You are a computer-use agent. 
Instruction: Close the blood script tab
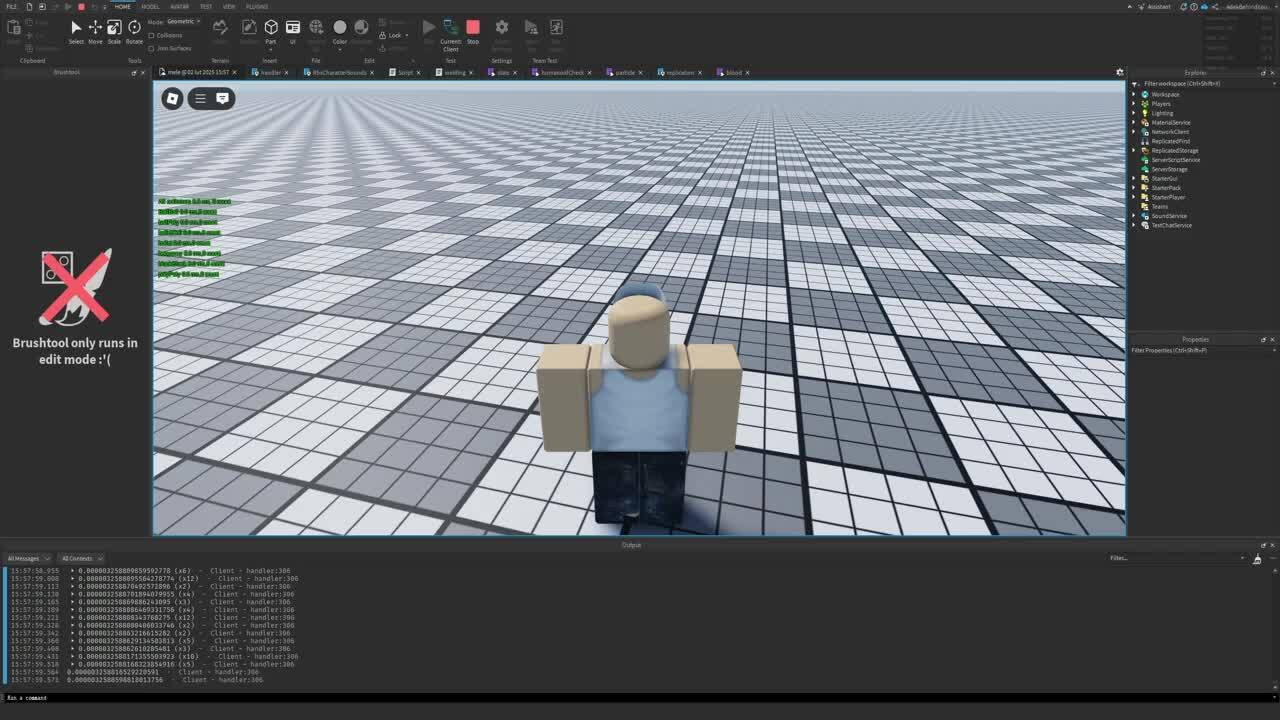pyautogui.click(x=749, y=72)
